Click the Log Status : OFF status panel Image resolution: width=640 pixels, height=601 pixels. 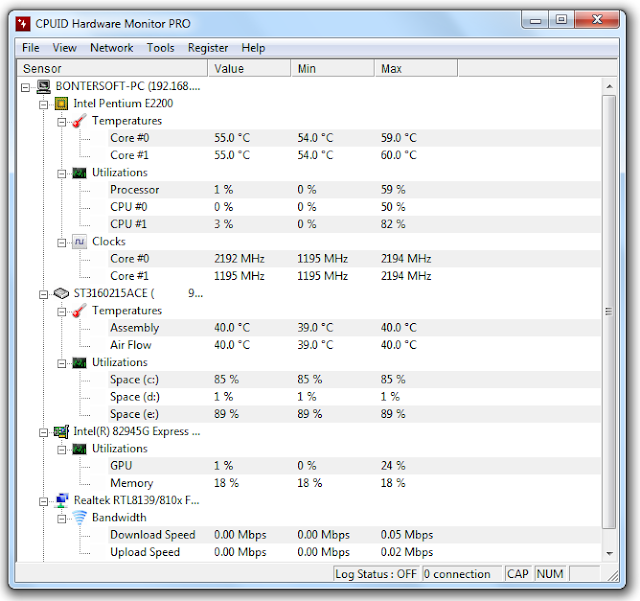[x=376, y=574]
